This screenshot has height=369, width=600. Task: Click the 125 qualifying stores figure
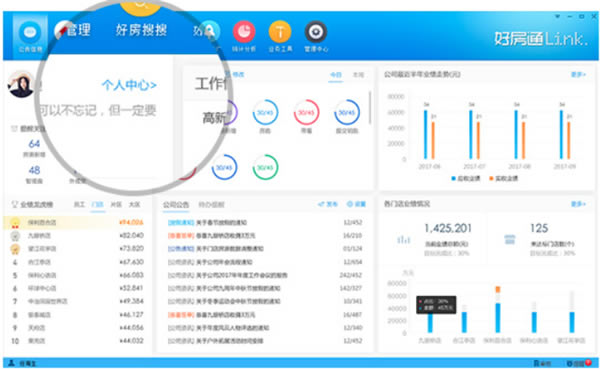pos(539,229)
